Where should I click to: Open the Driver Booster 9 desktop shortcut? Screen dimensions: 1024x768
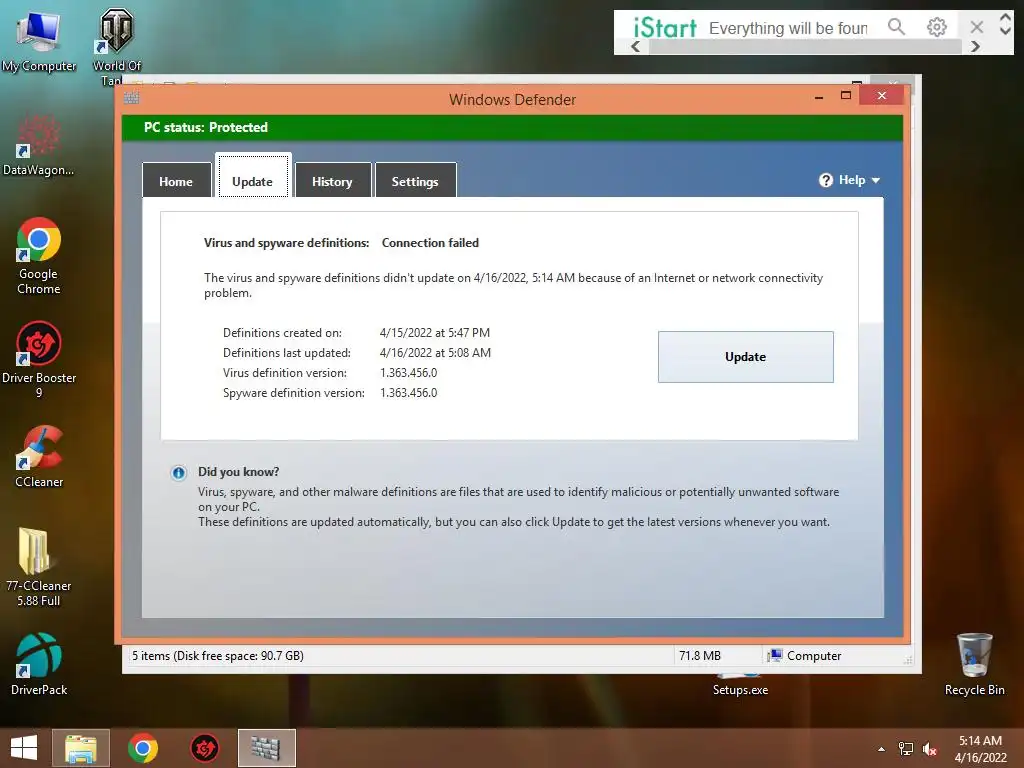point(39,359)
